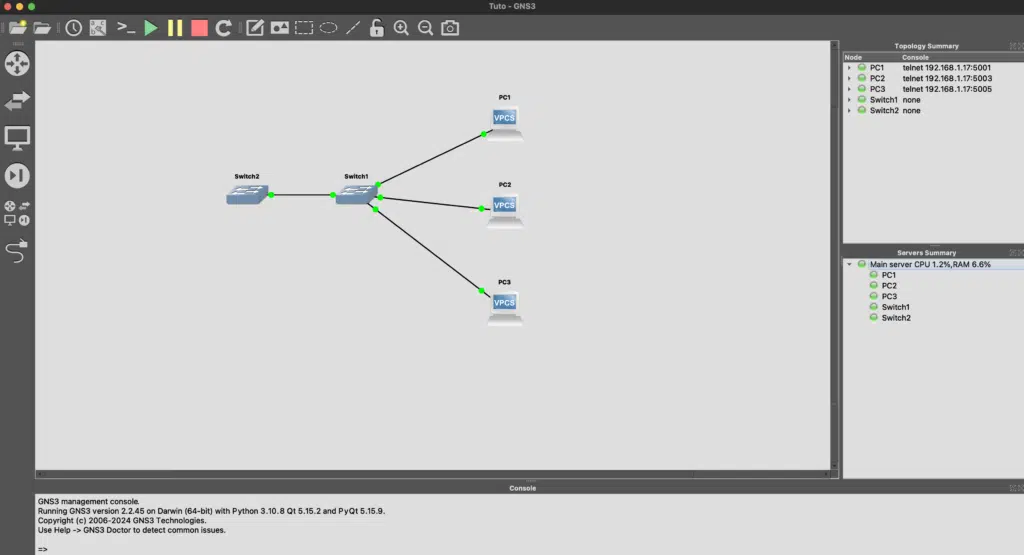Select the PC2 VPCS node on canvas
Image resolution: width=1024 pixels, height=555 pixels.
tap(504, 210)
